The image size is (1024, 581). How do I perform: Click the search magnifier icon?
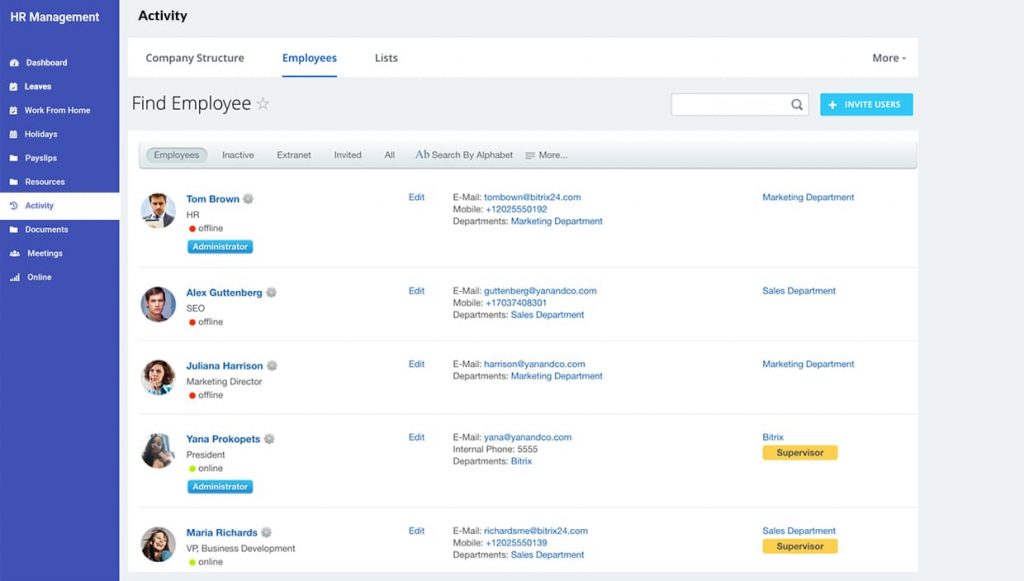tap(797, 104)
